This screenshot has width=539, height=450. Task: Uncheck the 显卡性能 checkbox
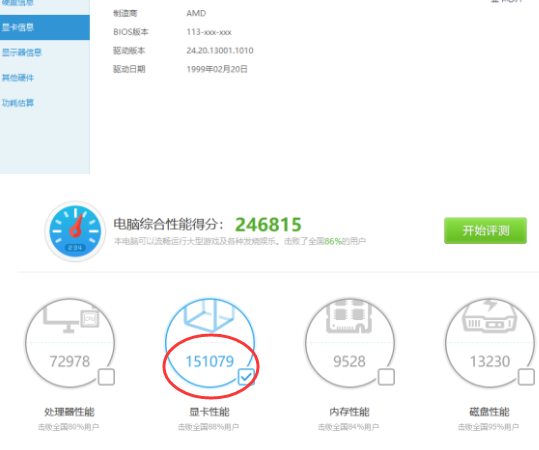pyautogui.click(x=246, y=377)
